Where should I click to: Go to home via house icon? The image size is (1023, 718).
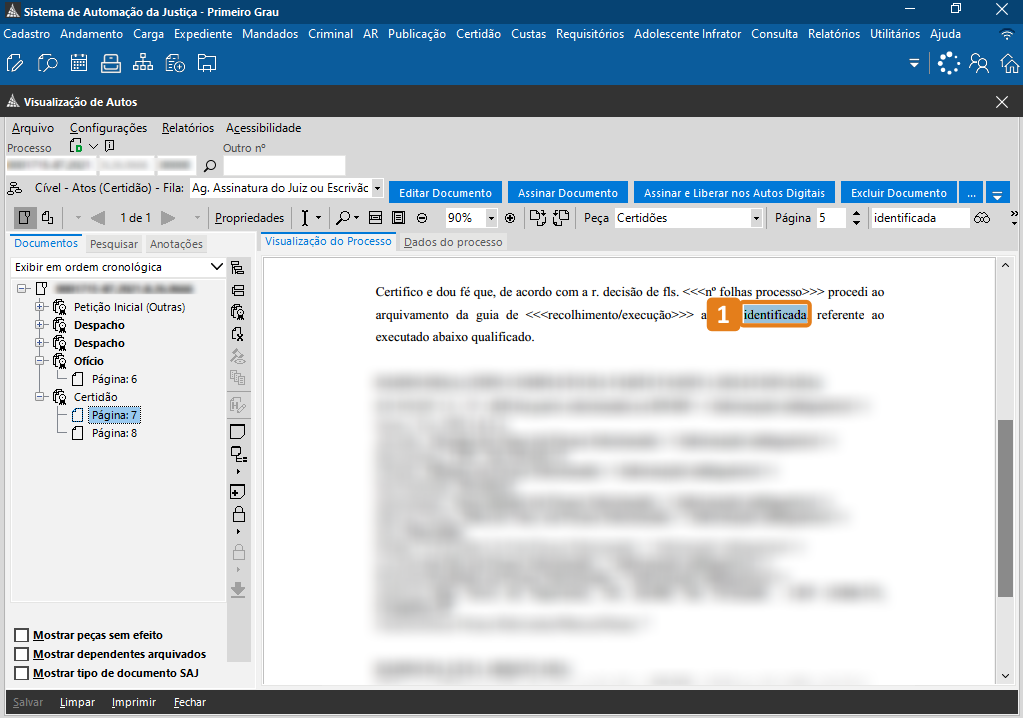click(1010, 63)
